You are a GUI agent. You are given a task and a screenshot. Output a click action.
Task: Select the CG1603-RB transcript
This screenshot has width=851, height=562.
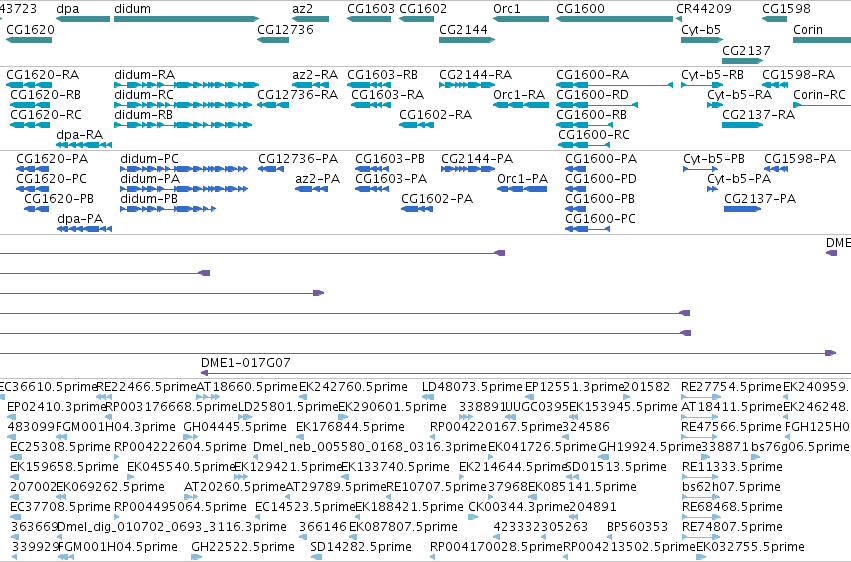369,85
